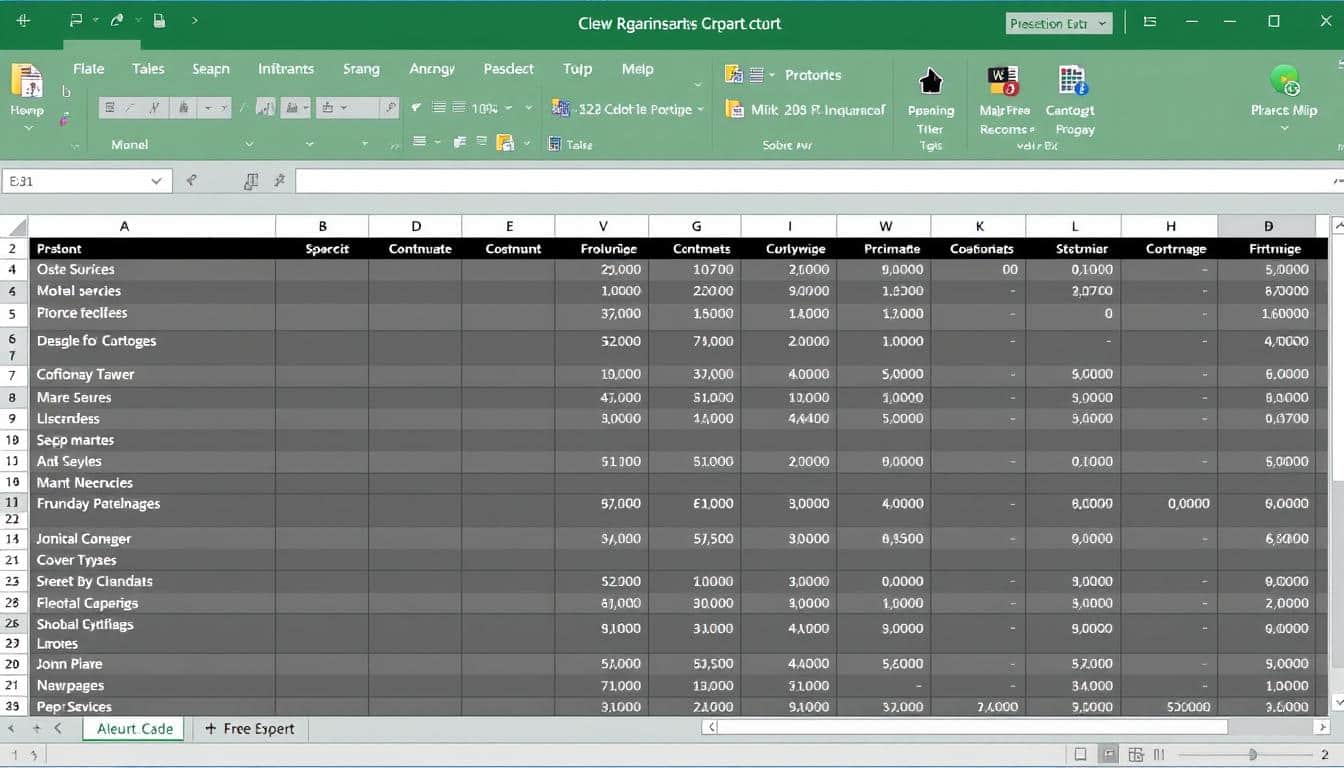Screen dimensions: 1344x768
Task: Click horizontal scrollbar right arrow
Action: (x=1322, y=728)
